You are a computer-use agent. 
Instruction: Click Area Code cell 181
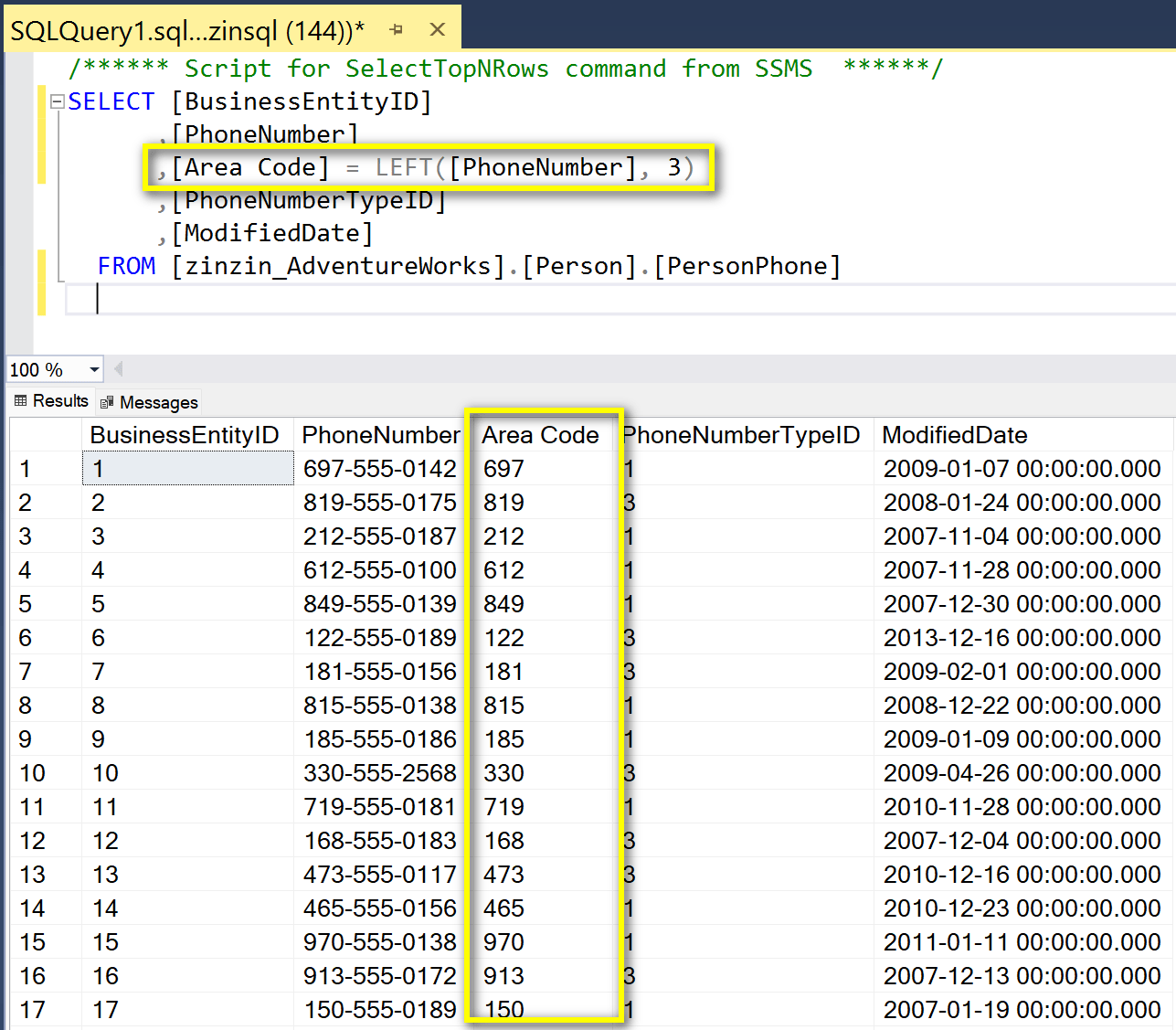coord(543,672)
